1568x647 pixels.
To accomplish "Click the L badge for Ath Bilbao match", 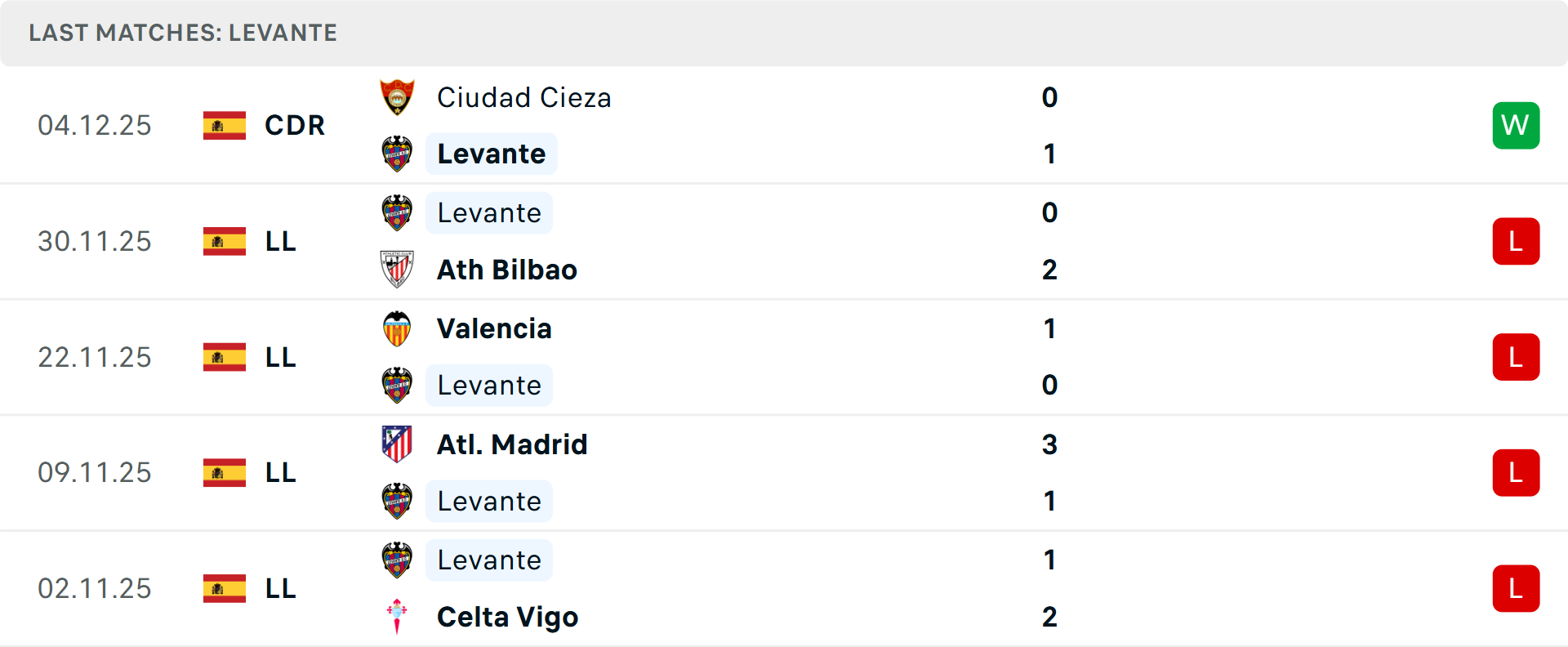I will pos(1516,242).
